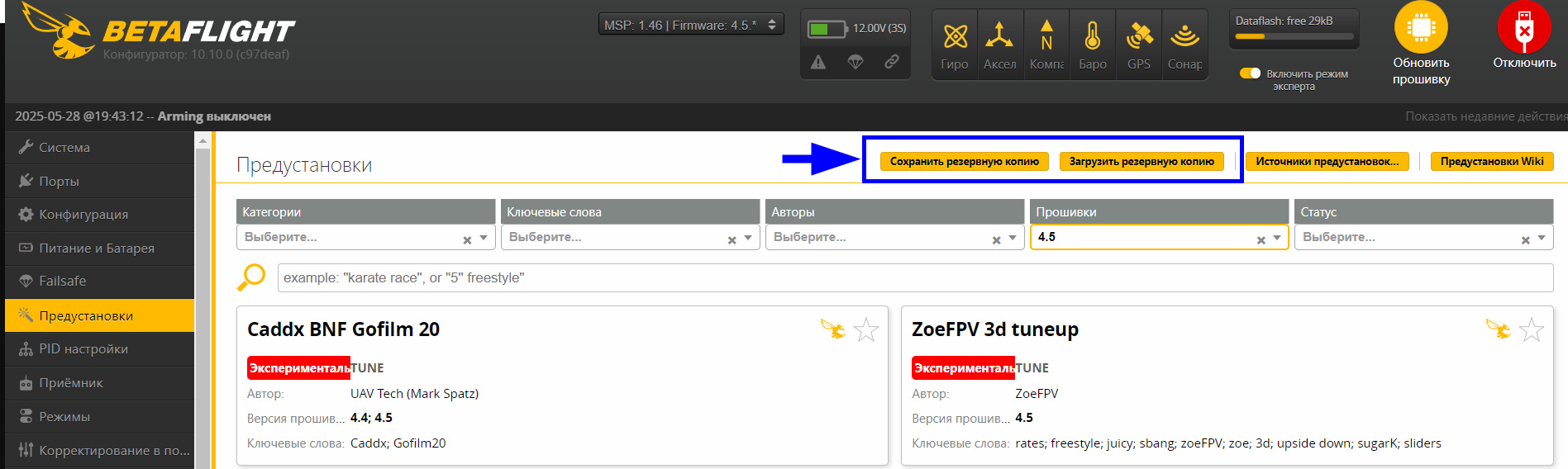Open the Конфигурация tab
The image size is (1568, 469).
click(99, 214)
